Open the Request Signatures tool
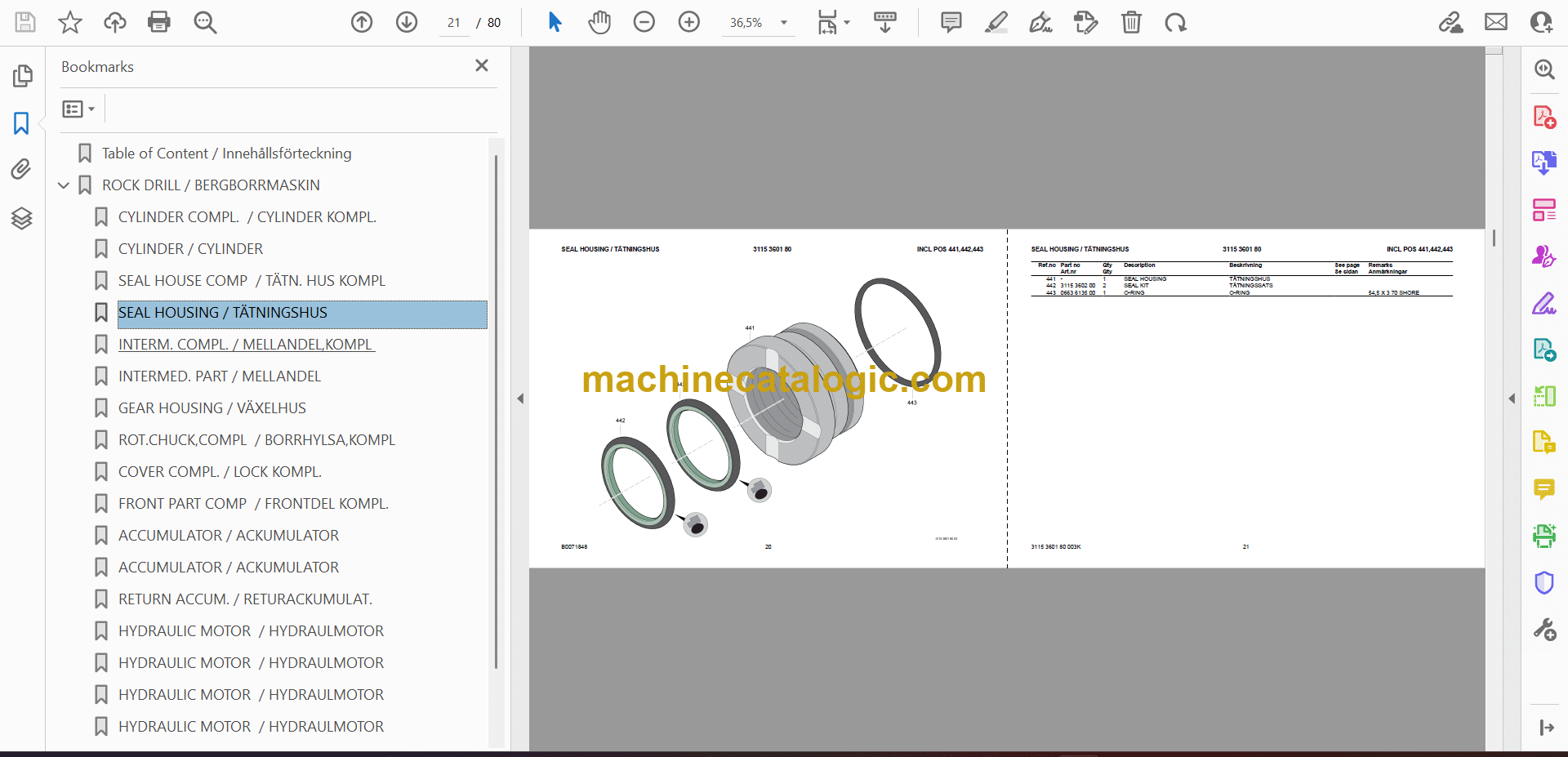This screenshot has height=757, width=1568. point(1544,256)
